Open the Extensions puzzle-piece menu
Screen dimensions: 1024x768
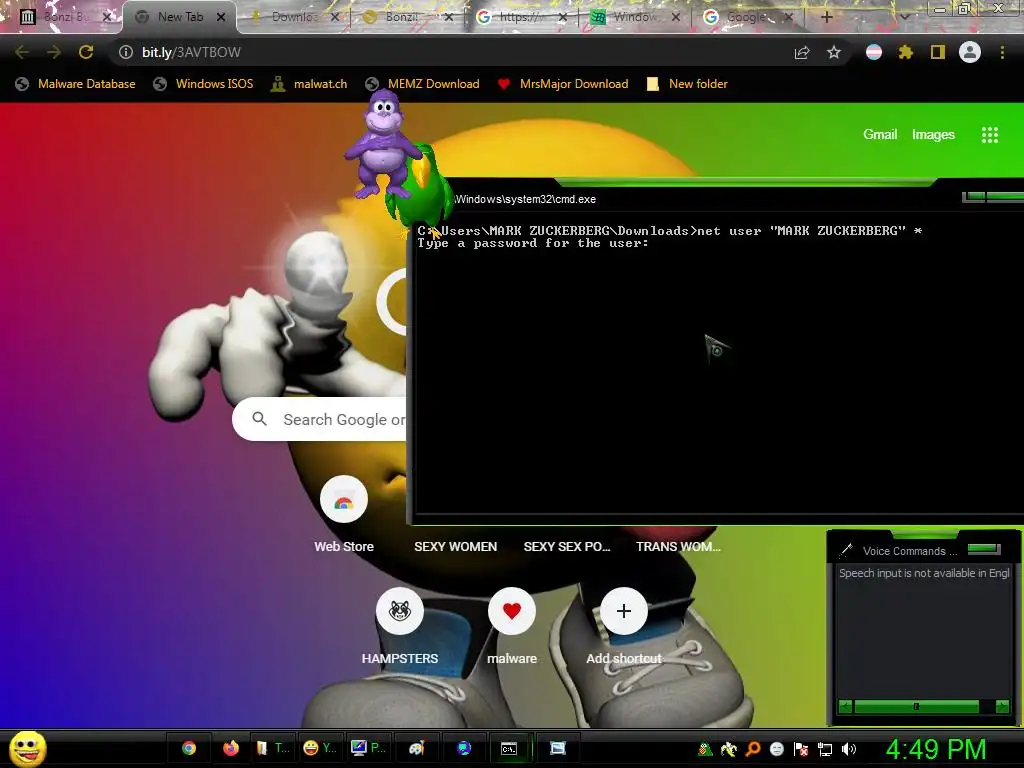point(906,52)
